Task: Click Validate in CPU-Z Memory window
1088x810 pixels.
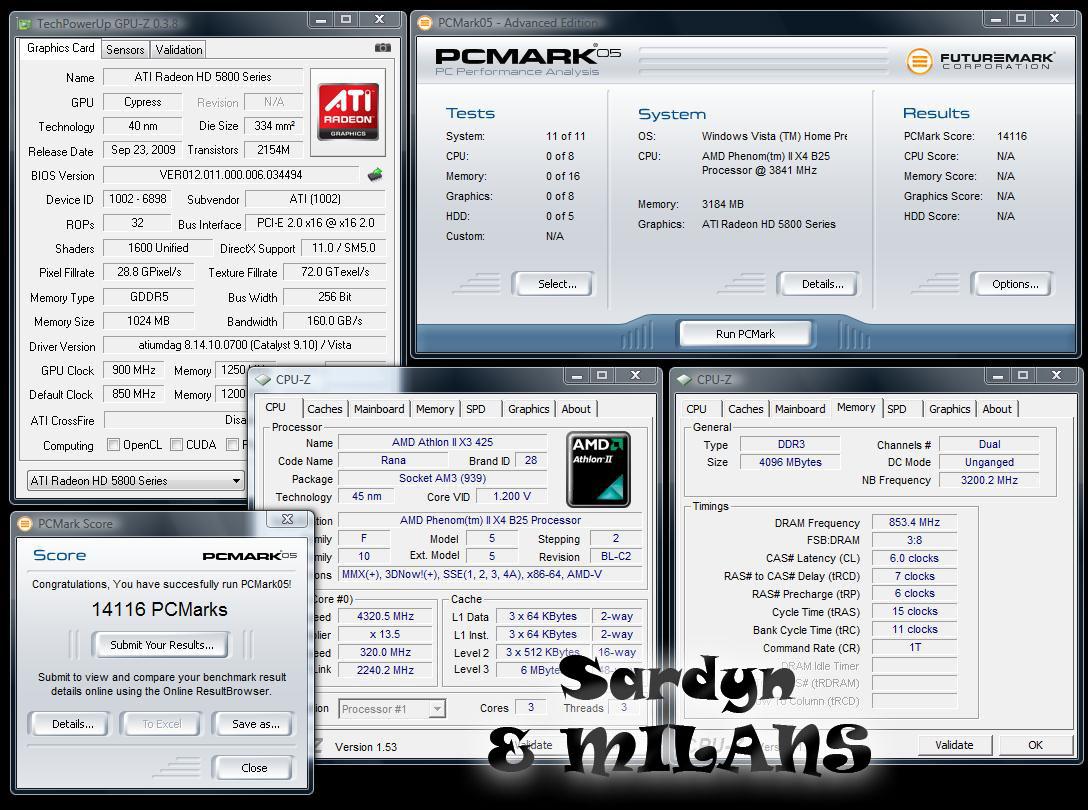Action: (x=954, y=745)
